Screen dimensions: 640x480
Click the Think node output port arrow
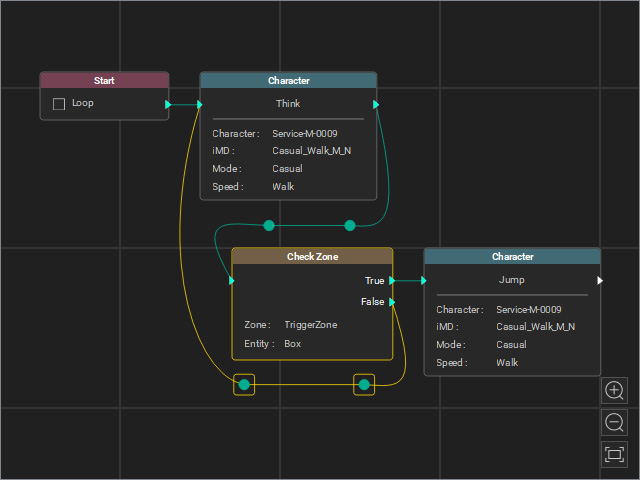click(376, 104)
